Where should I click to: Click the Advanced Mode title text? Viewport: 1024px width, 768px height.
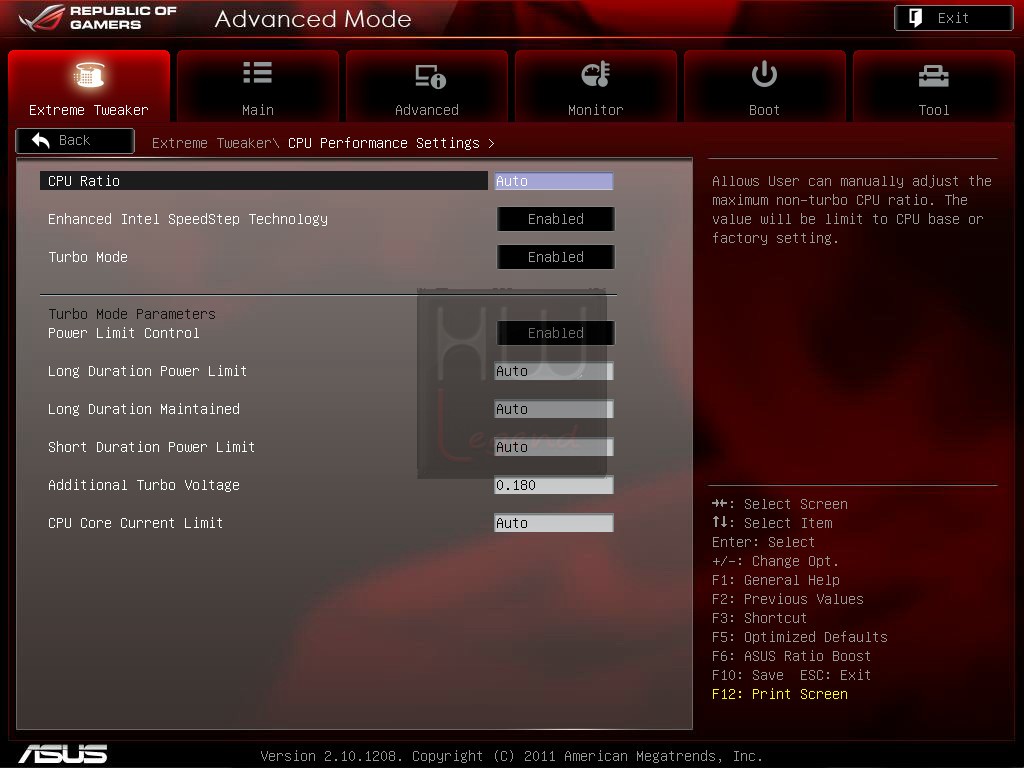click(313, 19)
